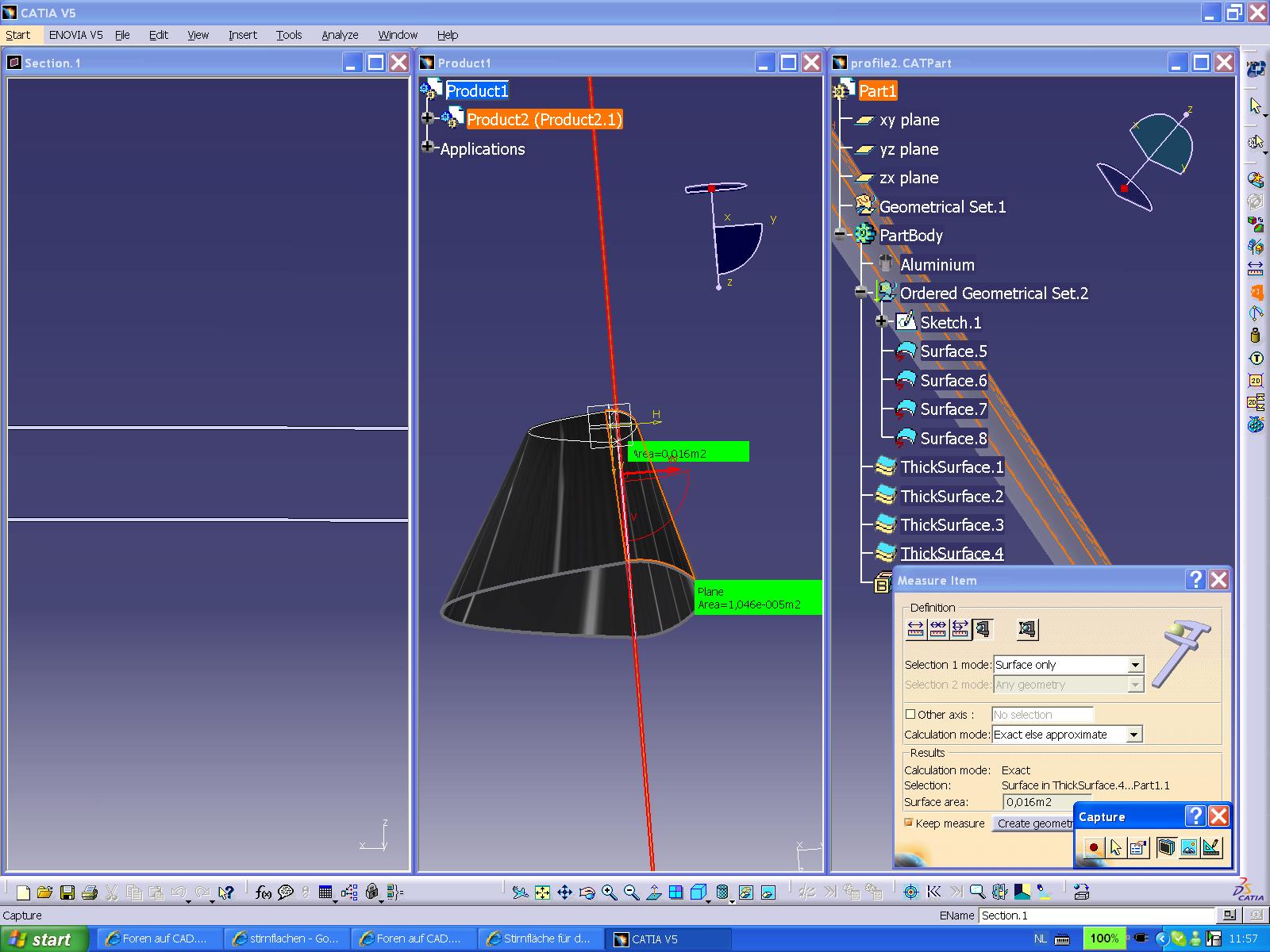Switch to 'stirnflachen - Go...' taskbar window

(287, 939)
